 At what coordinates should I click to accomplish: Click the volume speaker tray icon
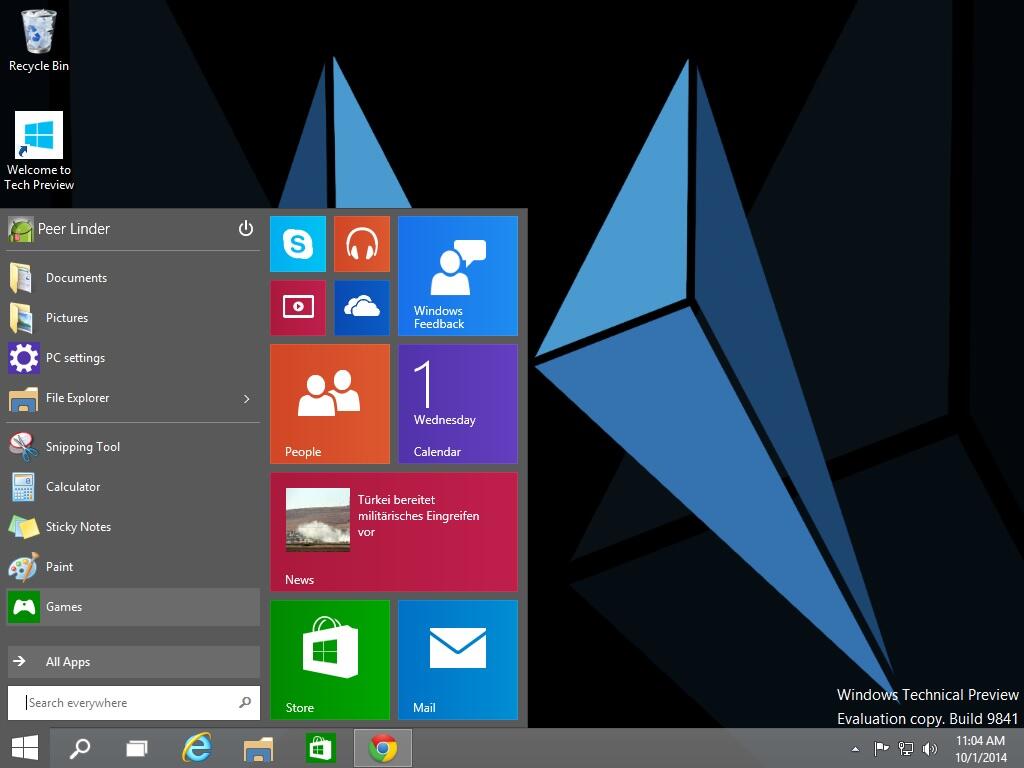click(929, 748)
